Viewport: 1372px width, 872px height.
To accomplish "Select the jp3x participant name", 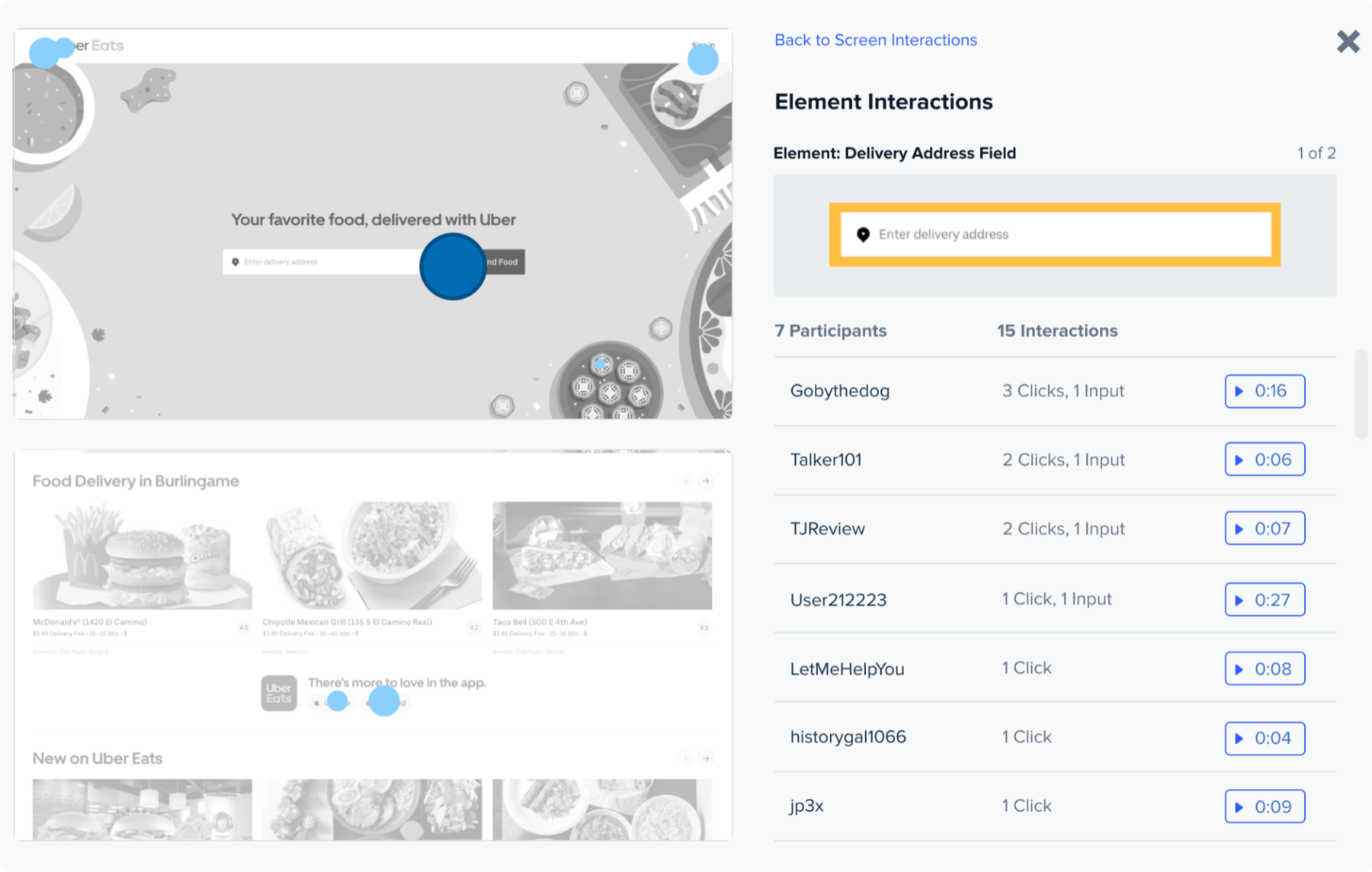I will [806, 806].
